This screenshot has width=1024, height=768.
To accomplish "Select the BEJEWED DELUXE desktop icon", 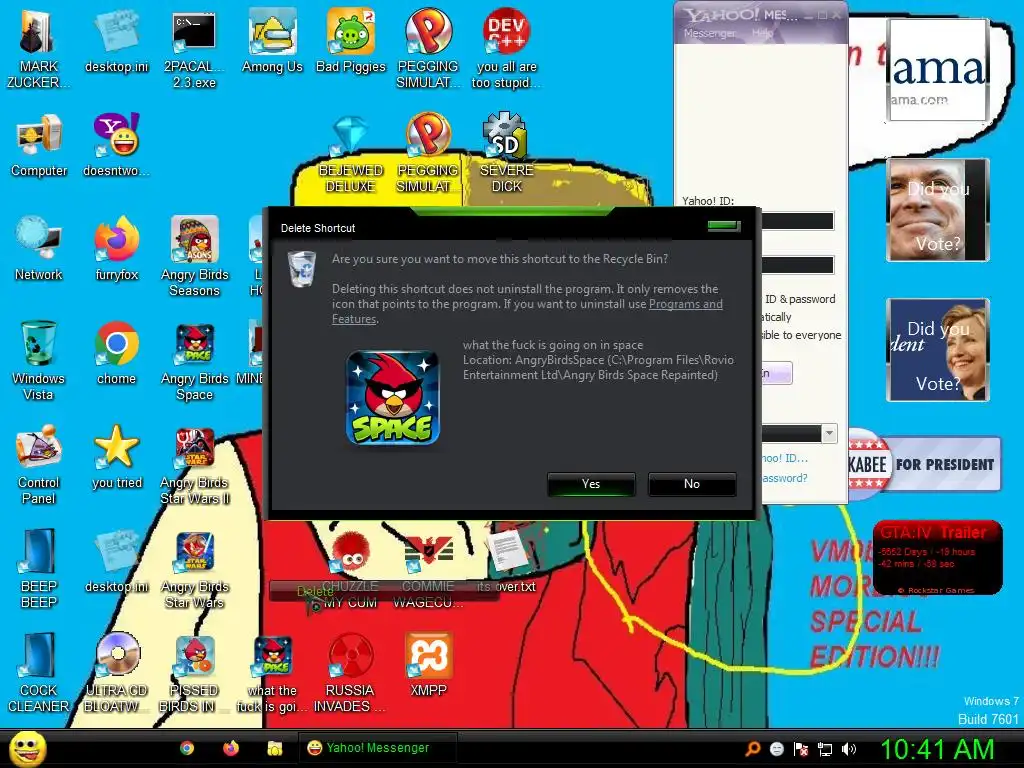I will click(351, 154).
